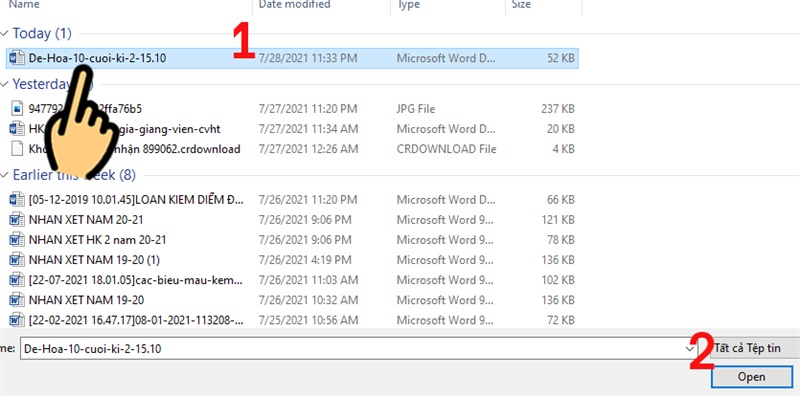The image size is (800, 396).
Task: Click Word icon beside NHAN XET NAM 19-20 (1)
Action: (17, 260)
